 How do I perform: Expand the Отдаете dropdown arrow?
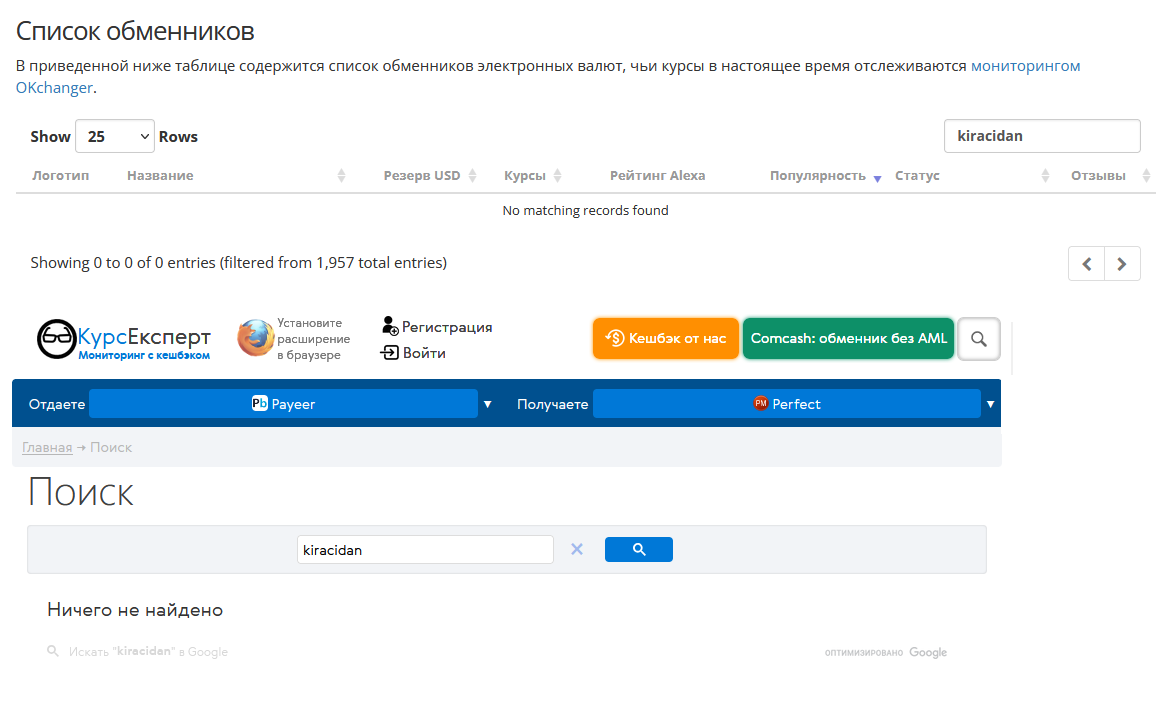(487, 404)
